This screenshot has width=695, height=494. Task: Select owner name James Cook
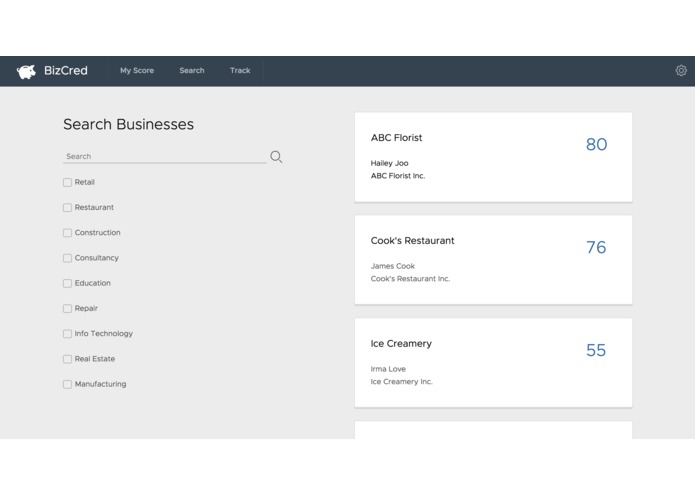click(x=393, y=266)
